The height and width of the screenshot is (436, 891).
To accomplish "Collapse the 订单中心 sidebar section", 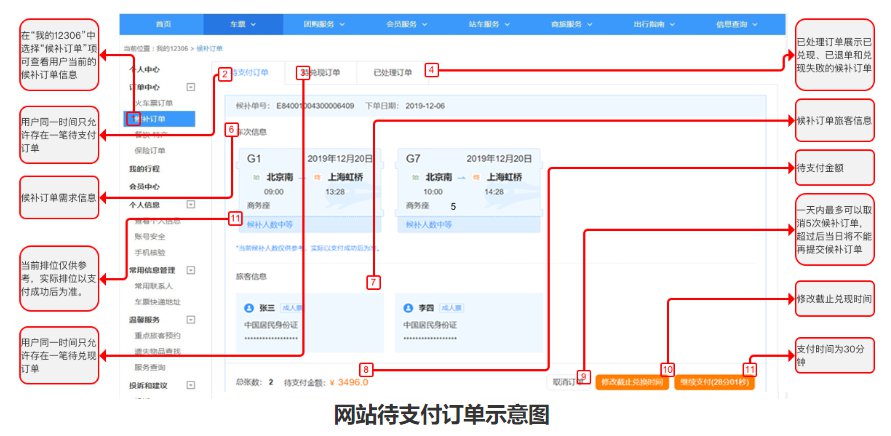I will click(x=190, y=88).
